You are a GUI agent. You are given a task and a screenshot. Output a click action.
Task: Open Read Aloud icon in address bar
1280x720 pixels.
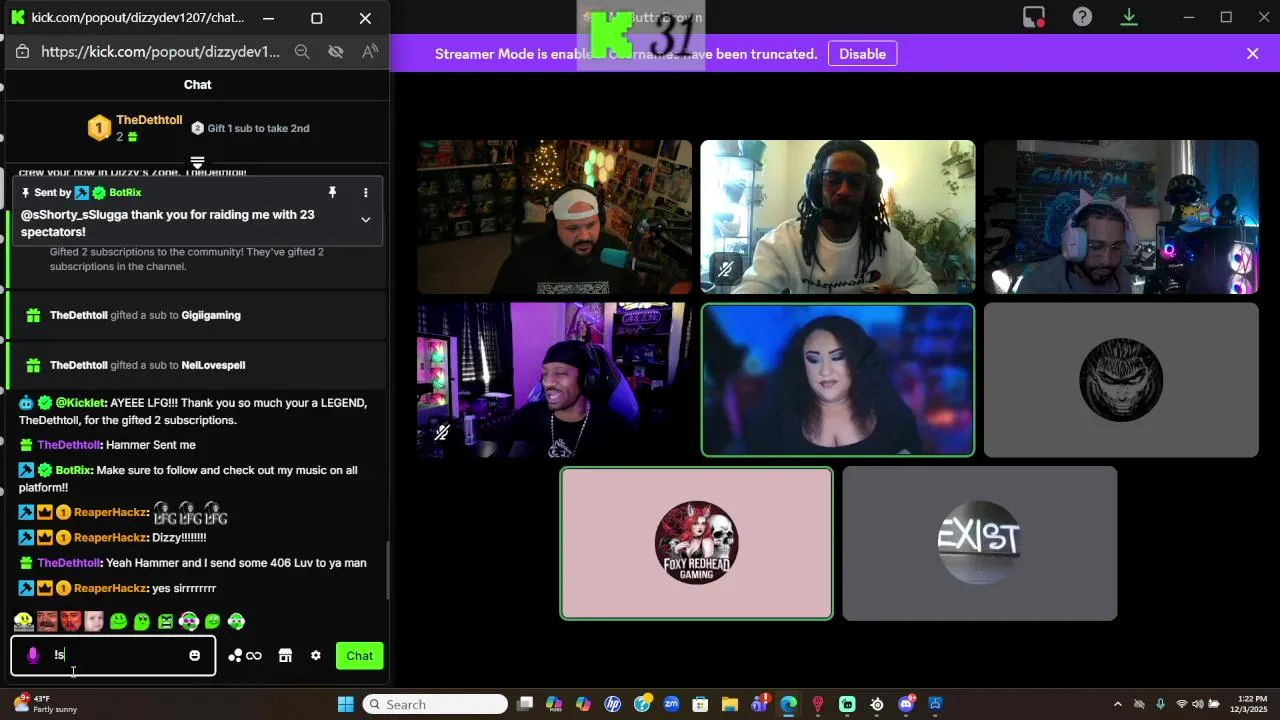point(370,52)
